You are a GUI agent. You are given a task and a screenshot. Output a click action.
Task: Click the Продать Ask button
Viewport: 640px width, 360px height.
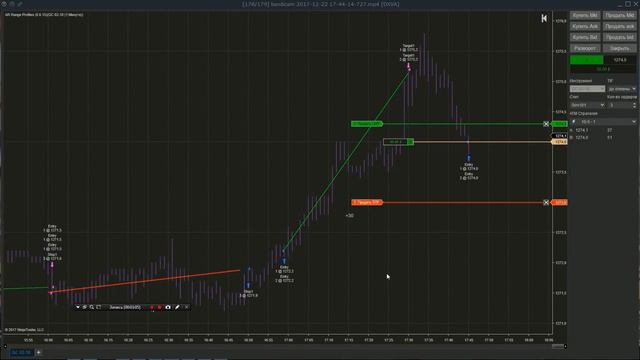point(619,27)
